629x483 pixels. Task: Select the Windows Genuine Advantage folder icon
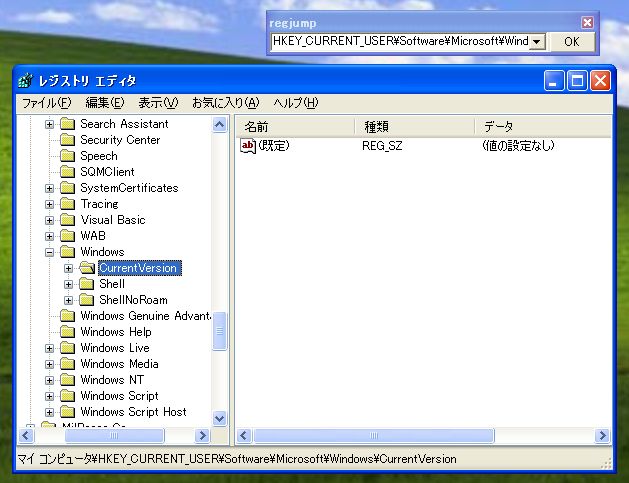tap(67, 316)
